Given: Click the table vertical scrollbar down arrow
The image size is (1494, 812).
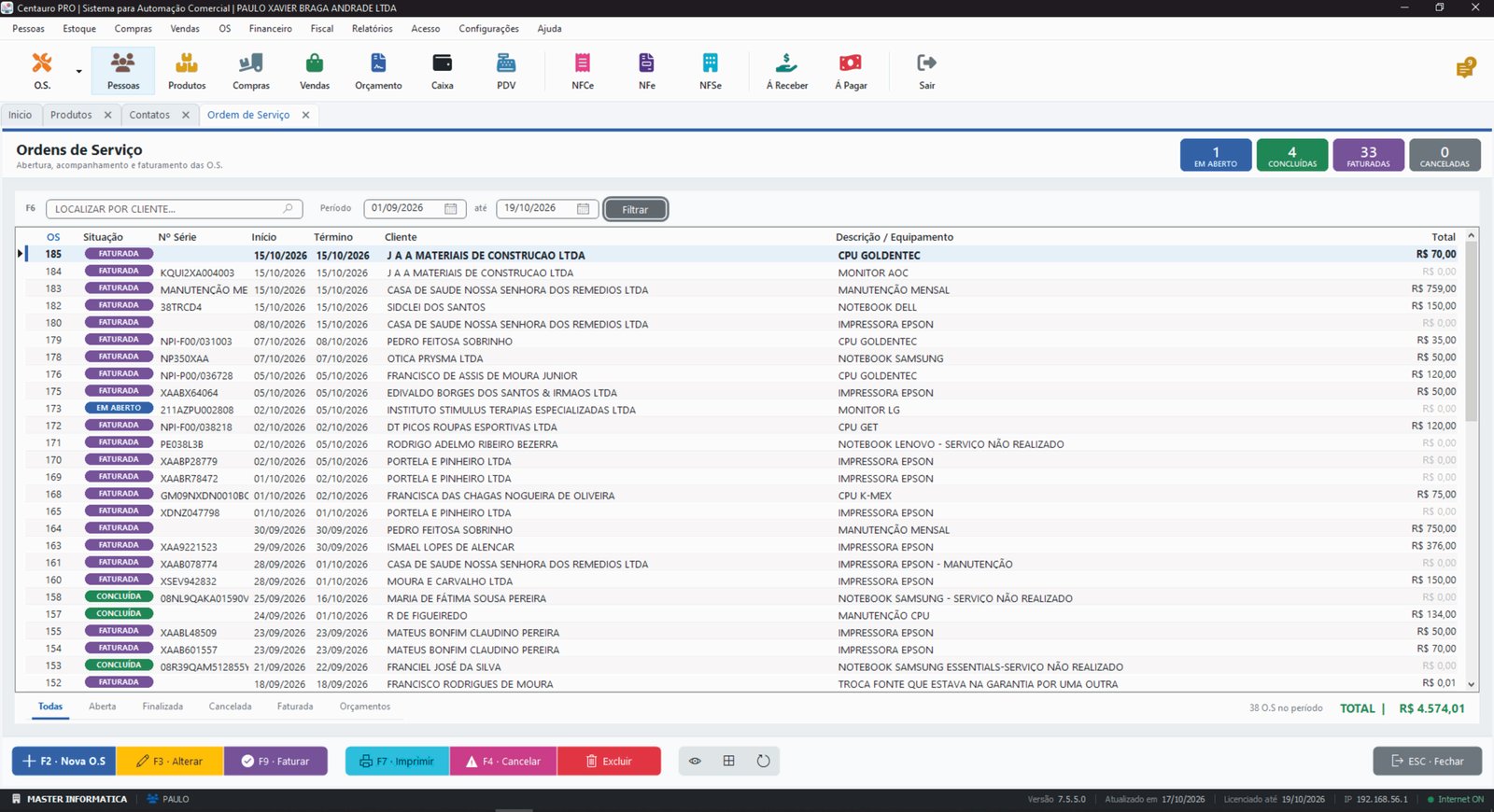Looking at the screenshot, I should (x=1472, y=684).
